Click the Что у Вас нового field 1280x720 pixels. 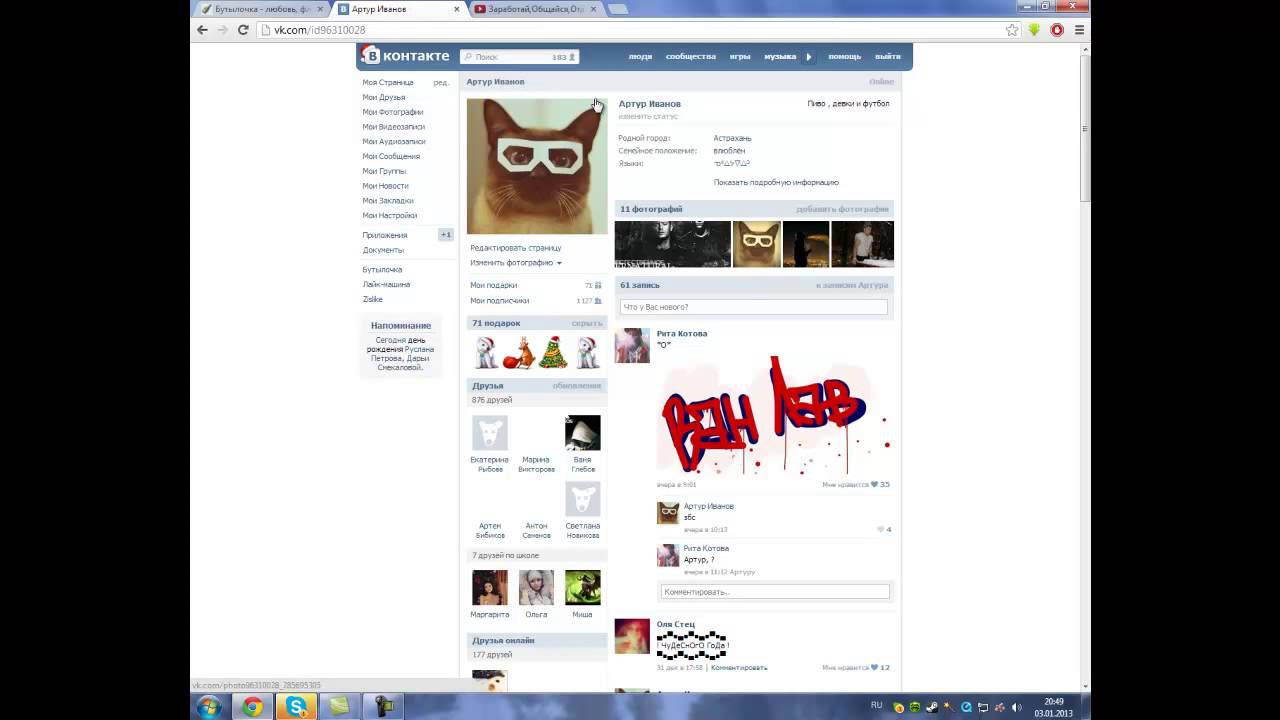pos(754,307)
